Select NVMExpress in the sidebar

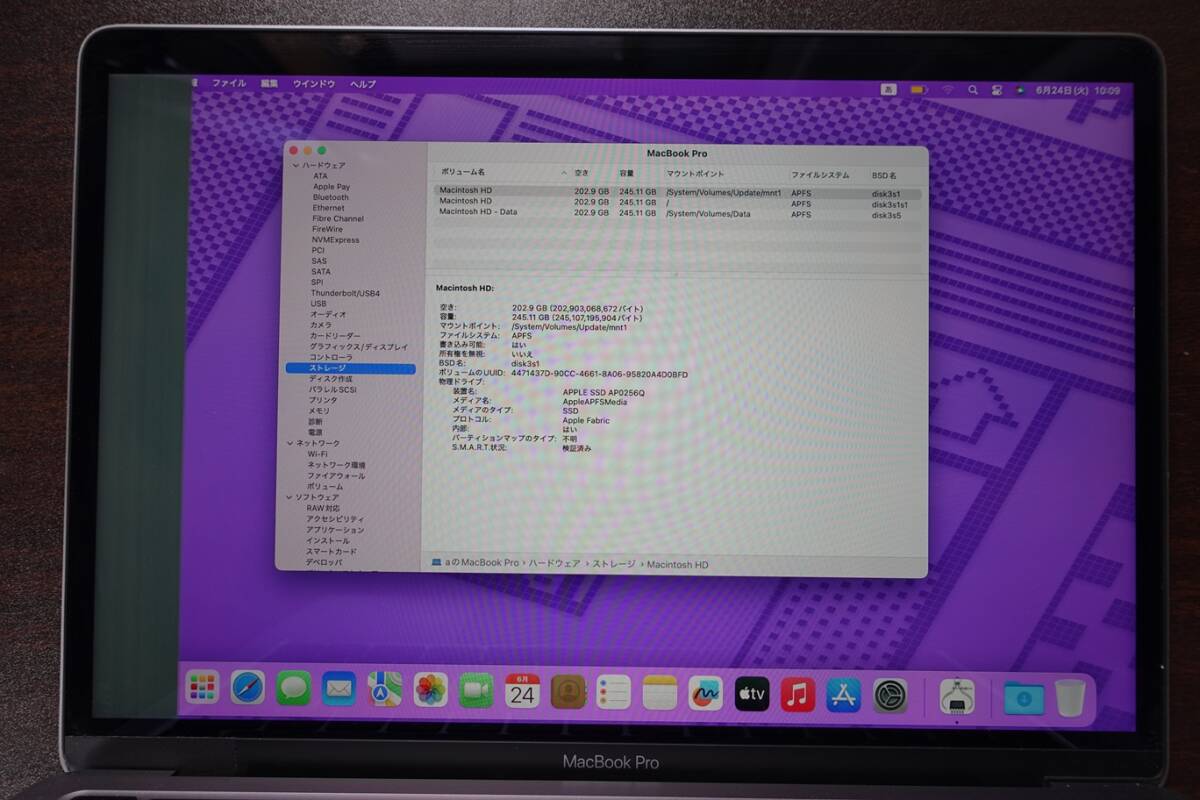[335, 240]
